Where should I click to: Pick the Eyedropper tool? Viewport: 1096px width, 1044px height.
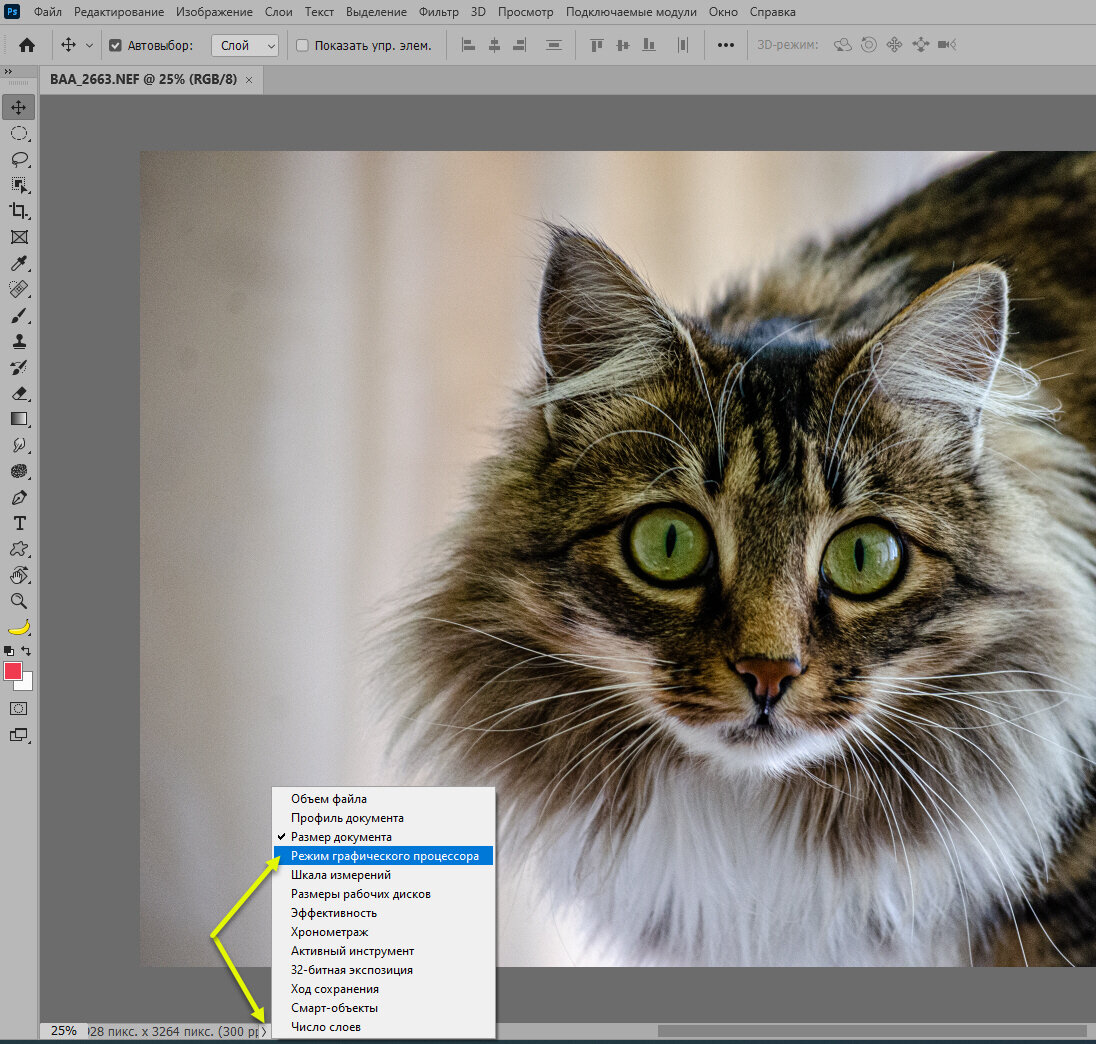point(19,264)
